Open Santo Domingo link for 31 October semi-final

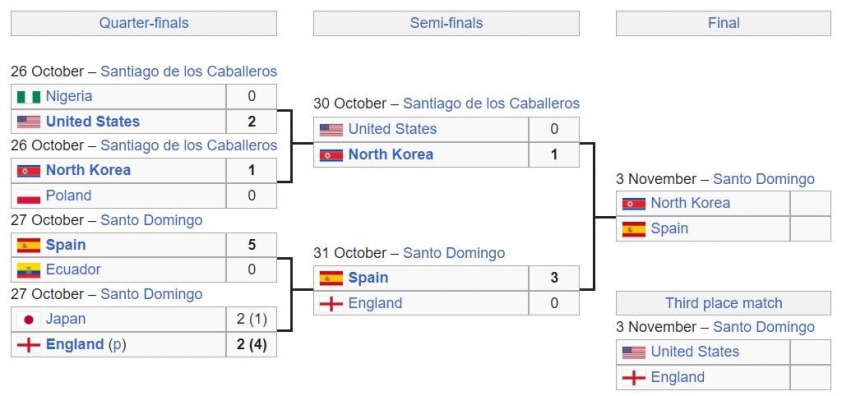pos(454,253)
